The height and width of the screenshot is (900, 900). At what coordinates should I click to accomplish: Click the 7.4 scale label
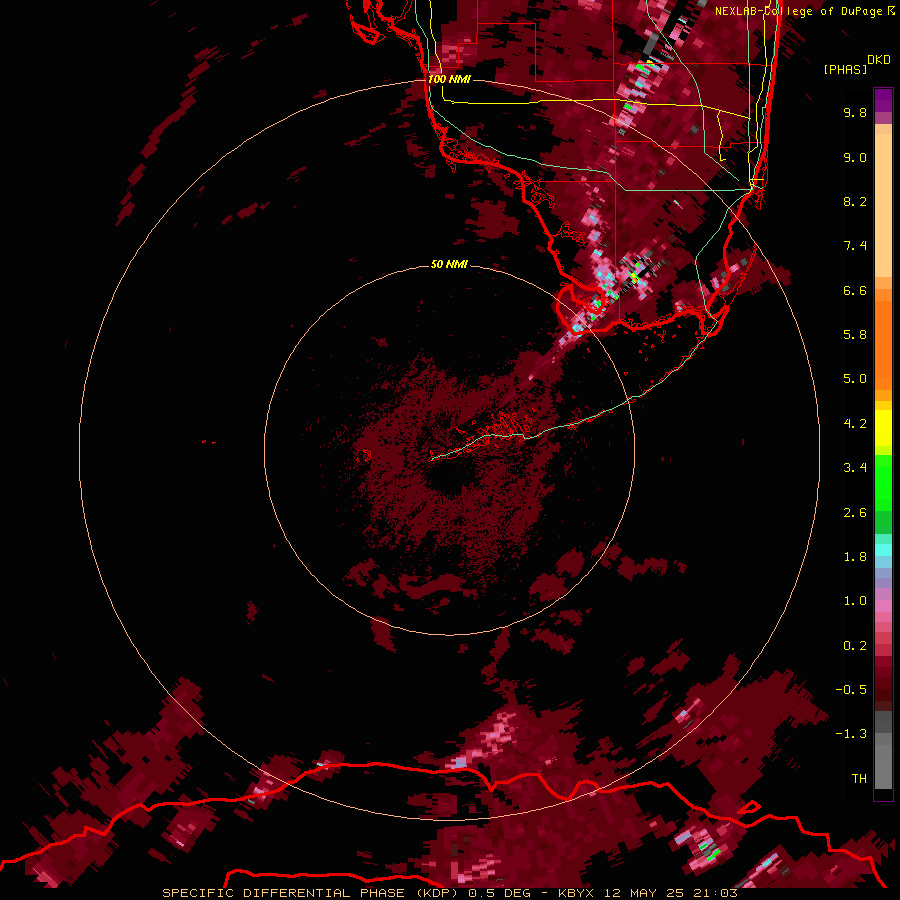[x=855, y=246]
